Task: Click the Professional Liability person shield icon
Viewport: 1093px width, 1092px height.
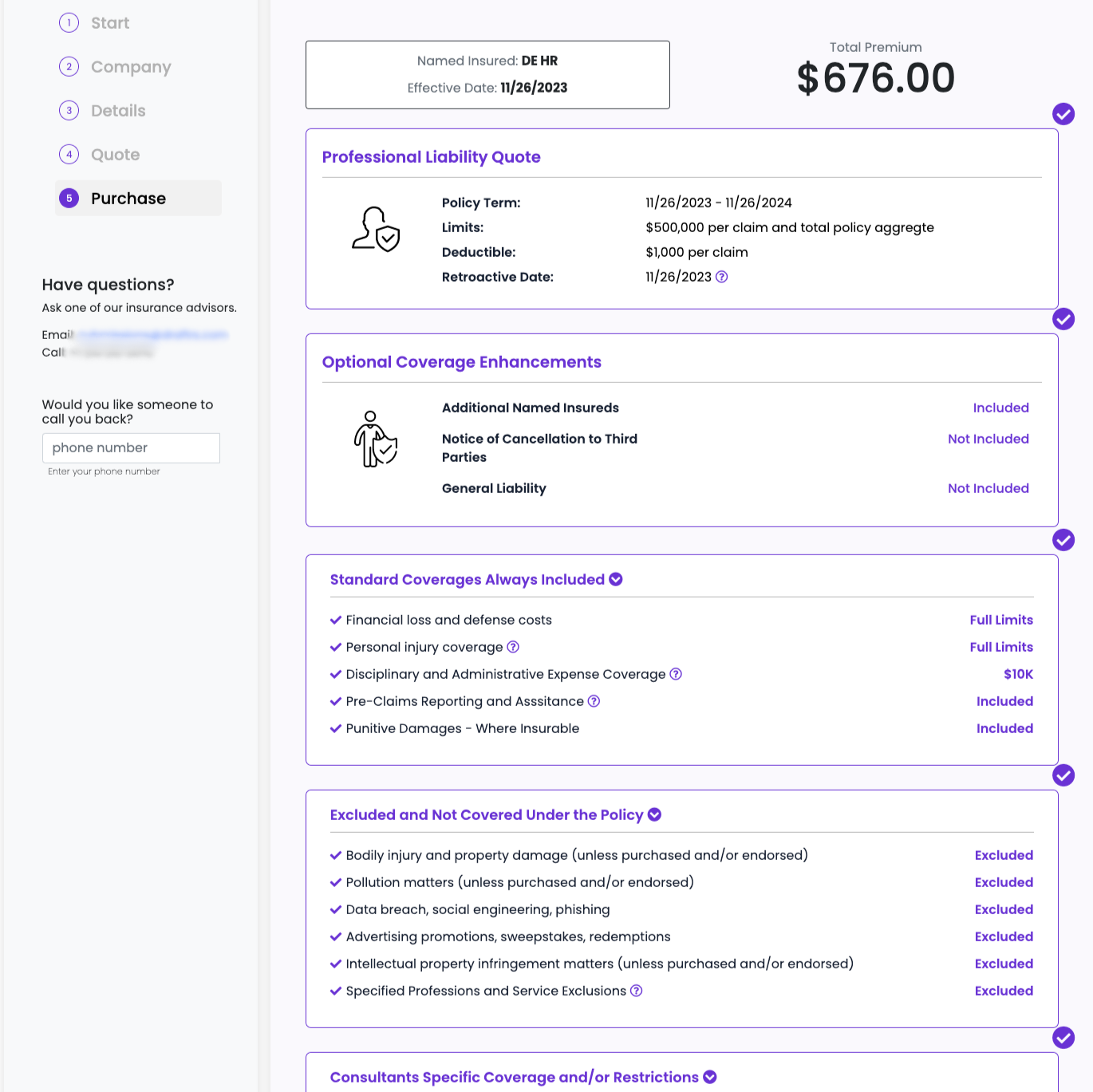Action: pos(376,230)
